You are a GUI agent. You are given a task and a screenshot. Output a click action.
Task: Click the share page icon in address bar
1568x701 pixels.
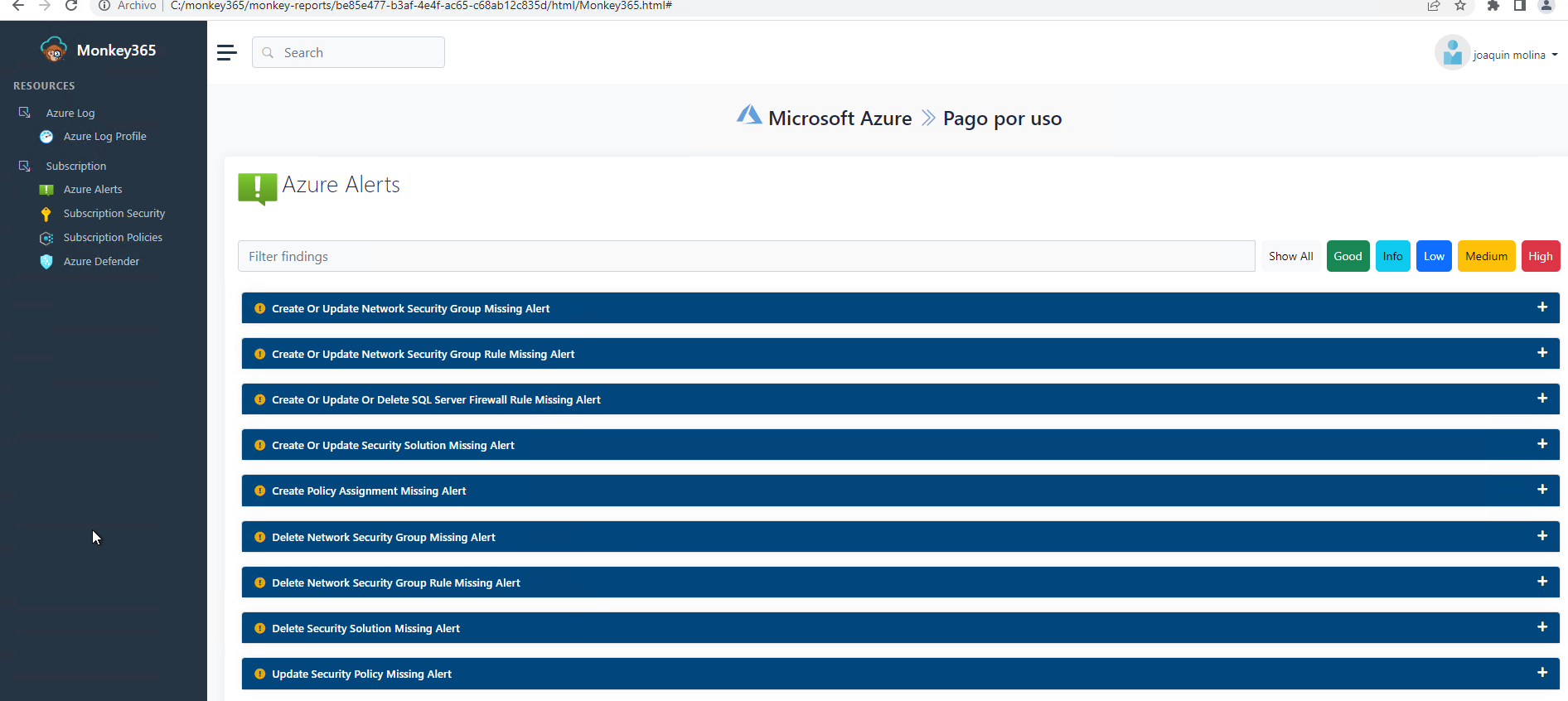(x=1434, y=6)
